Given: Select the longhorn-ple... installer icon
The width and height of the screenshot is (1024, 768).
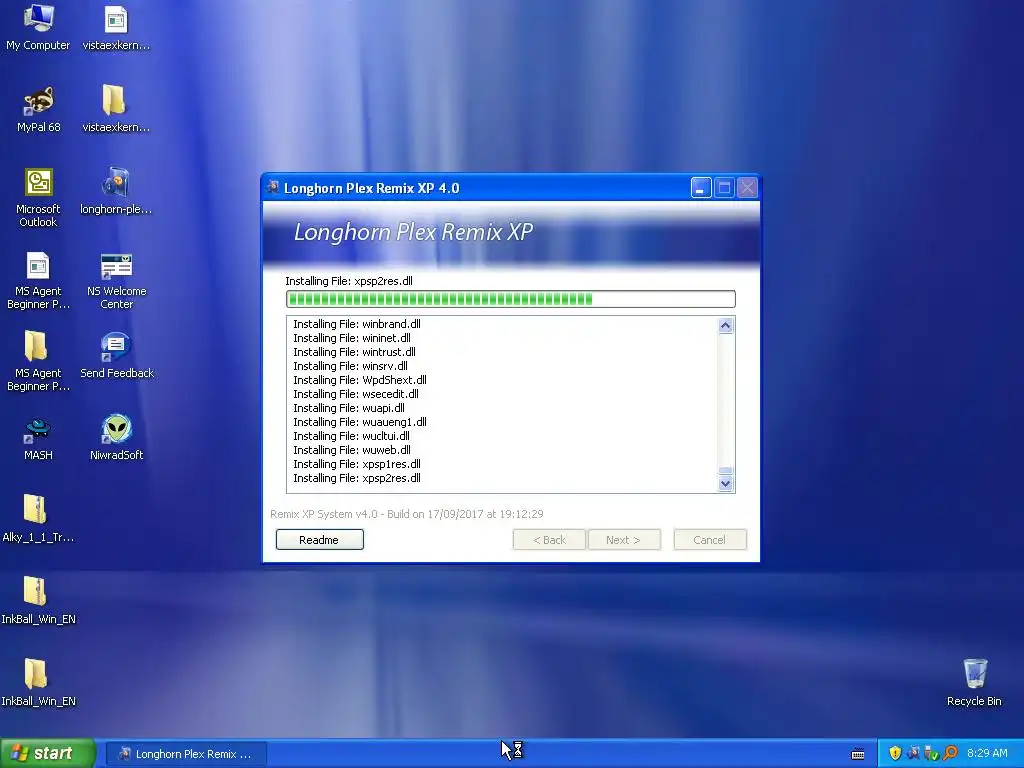Looking at the screenshot, I should coord(116,191).
